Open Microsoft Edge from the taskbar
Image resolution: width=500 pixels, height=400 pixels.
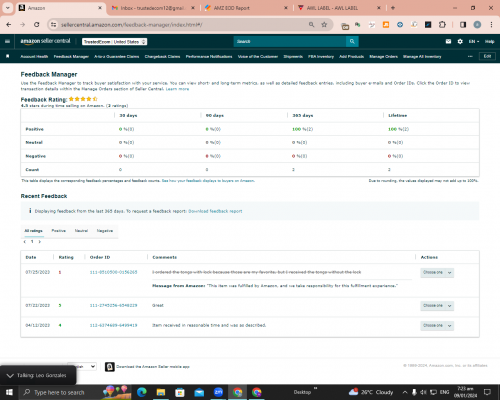[x=142, y=392]
